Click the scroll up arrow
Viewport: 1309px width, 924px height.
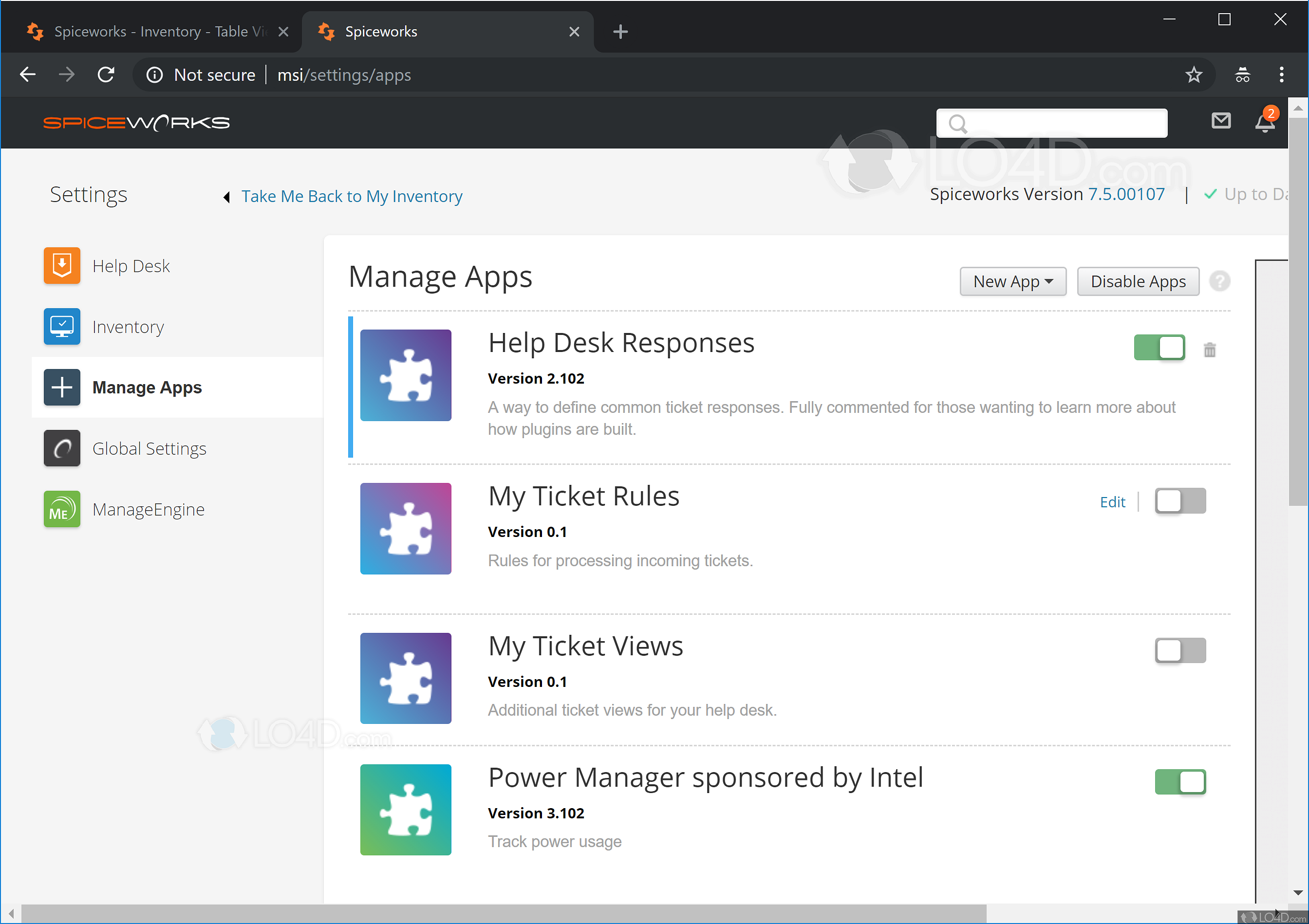[1298, 107]
